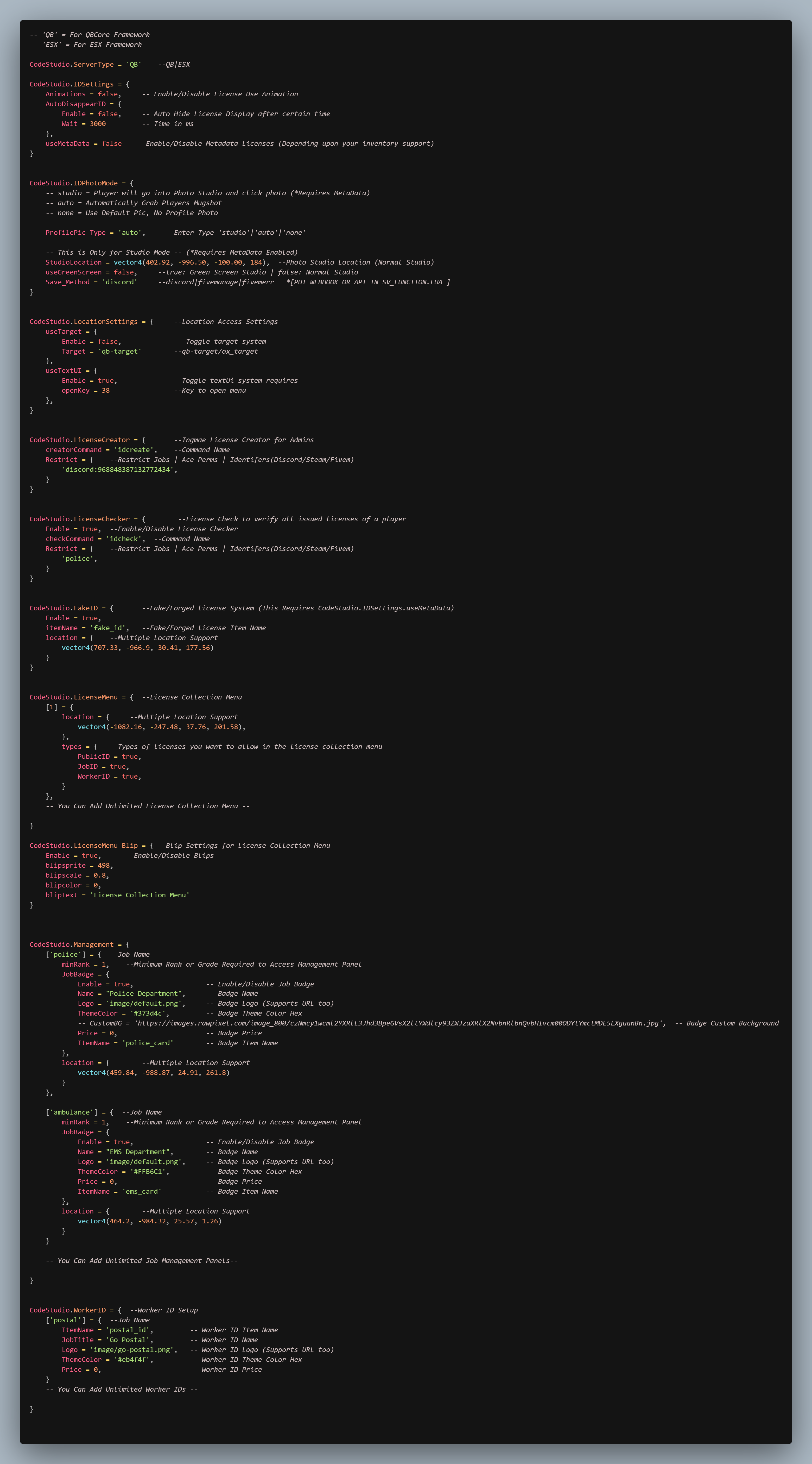
Task: Select the 'police_card' ItemName value
Action: point(148,1043)
